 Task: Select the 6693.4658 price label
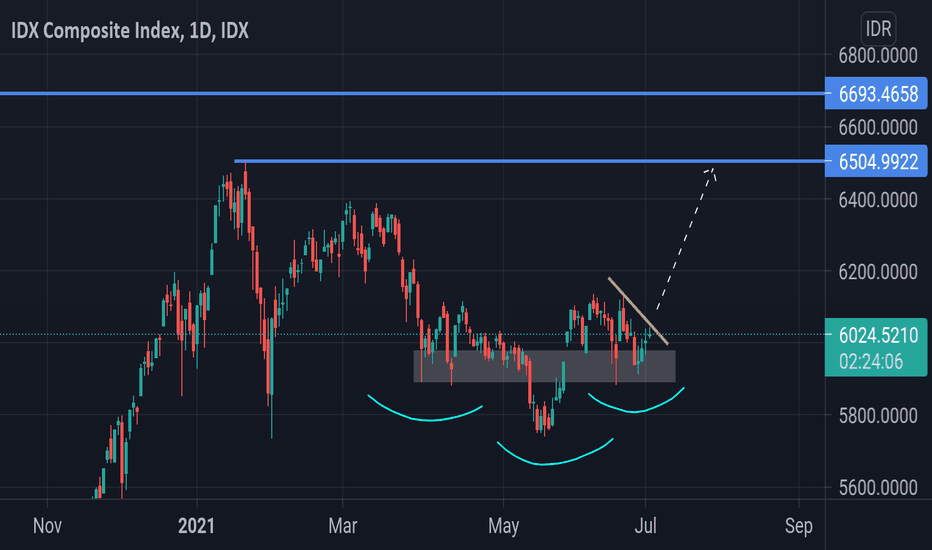tap(876, 93)
